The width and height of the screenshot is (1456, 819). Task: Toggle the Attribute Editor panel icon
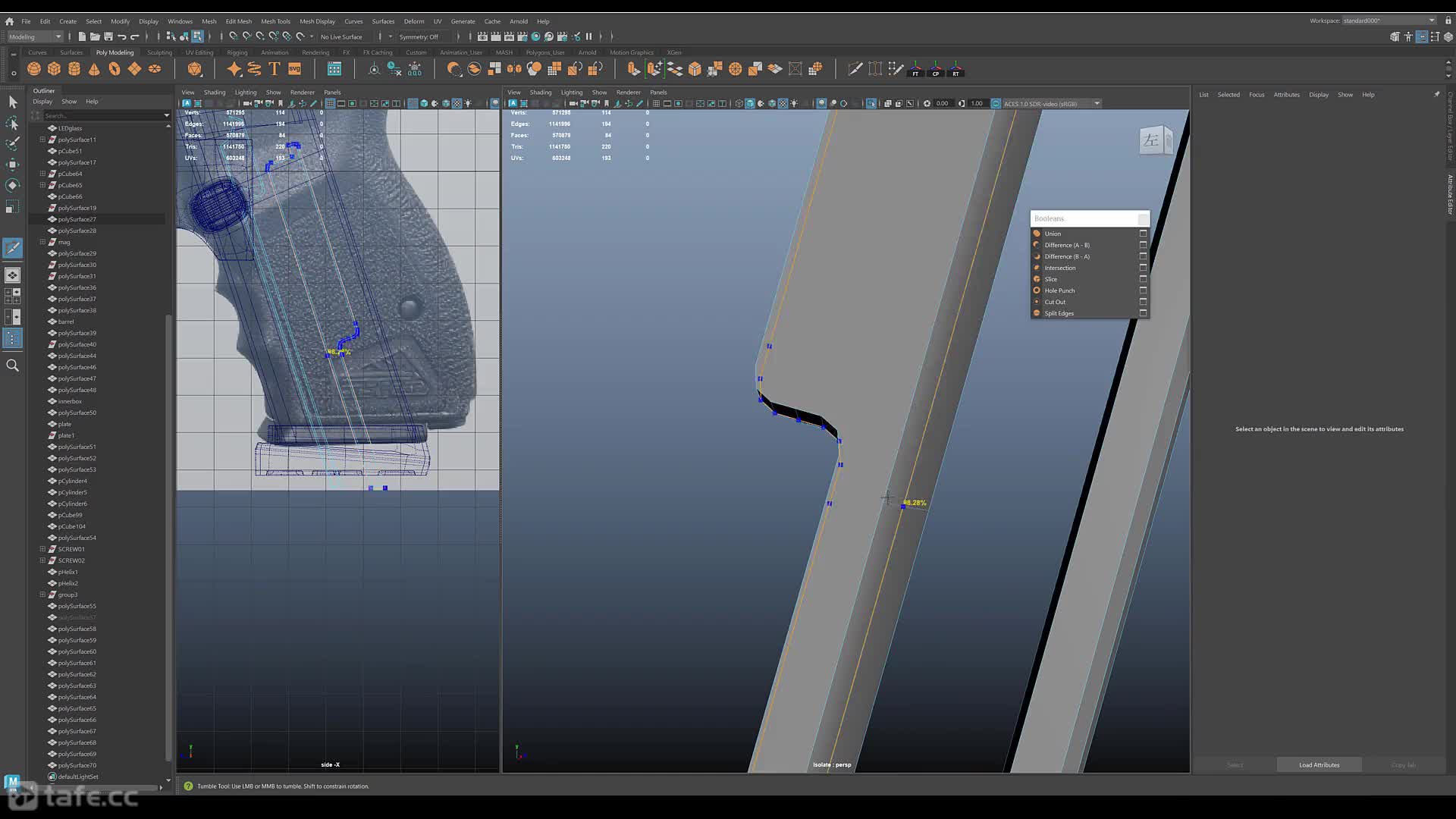(1422, 36)
